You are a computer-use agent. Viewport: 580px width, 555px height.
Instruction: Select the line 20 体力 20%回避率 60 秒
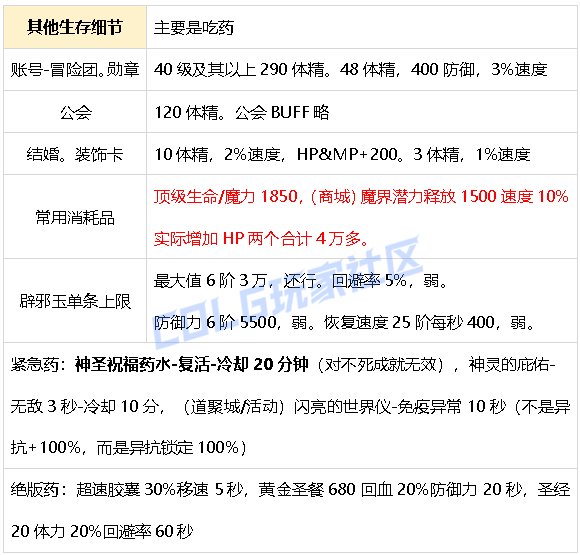point(102,532)
